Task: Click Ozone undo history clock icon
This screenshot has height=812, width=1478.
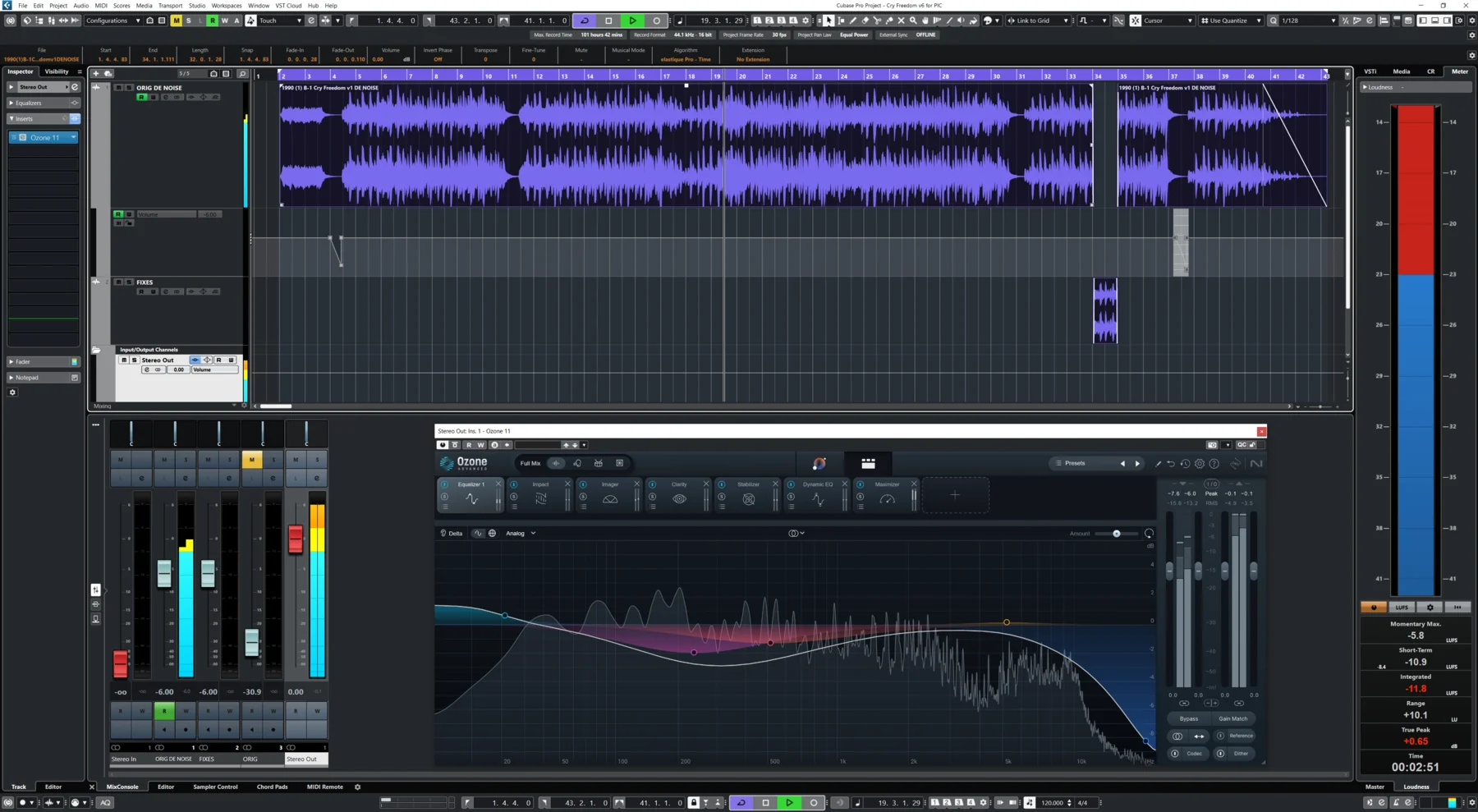Action: click(x=1186, y=463)
